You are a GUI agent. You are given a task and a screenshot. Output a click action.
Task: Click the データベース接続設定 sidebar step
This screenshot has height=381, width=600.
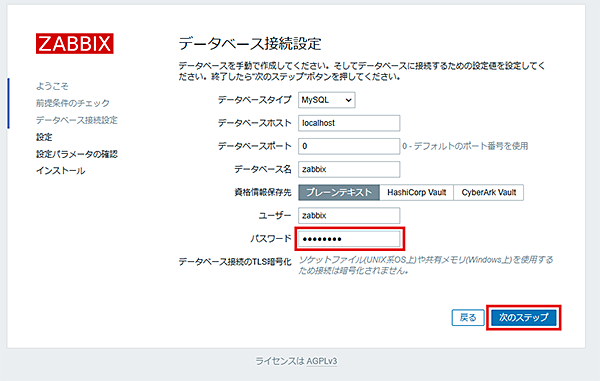[77, 120]
